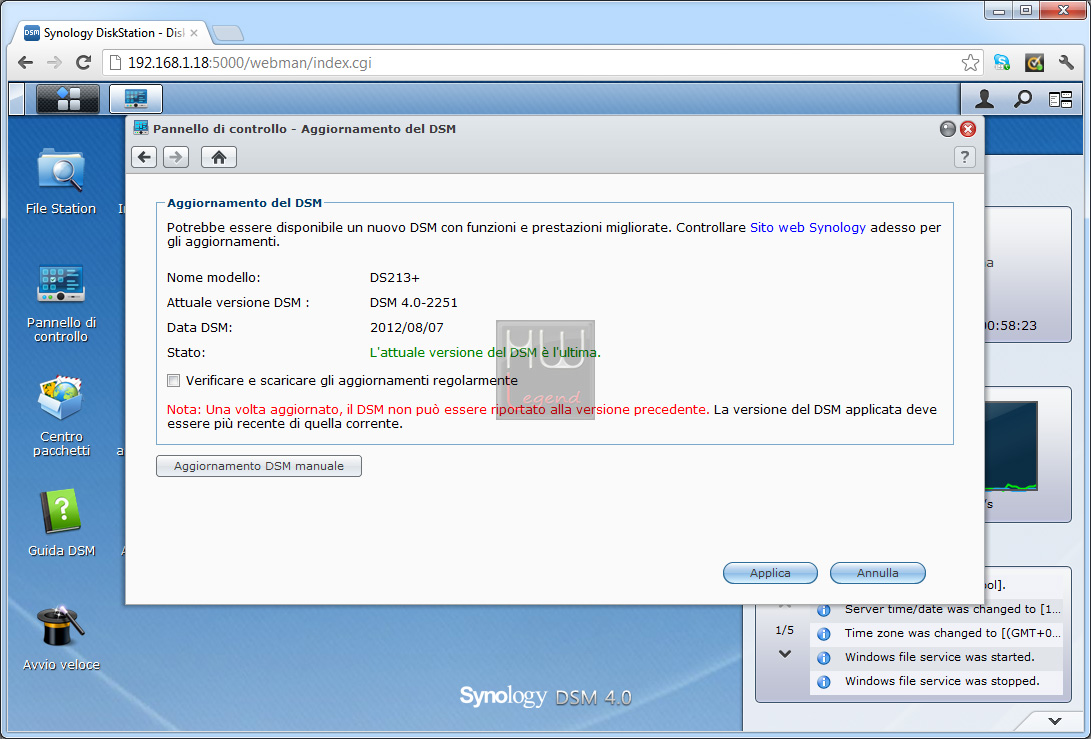Click the extension icon next to Skype
Image resolution: width=1091 pixels, height=739 pixels.
click(x=1035, y=63)
